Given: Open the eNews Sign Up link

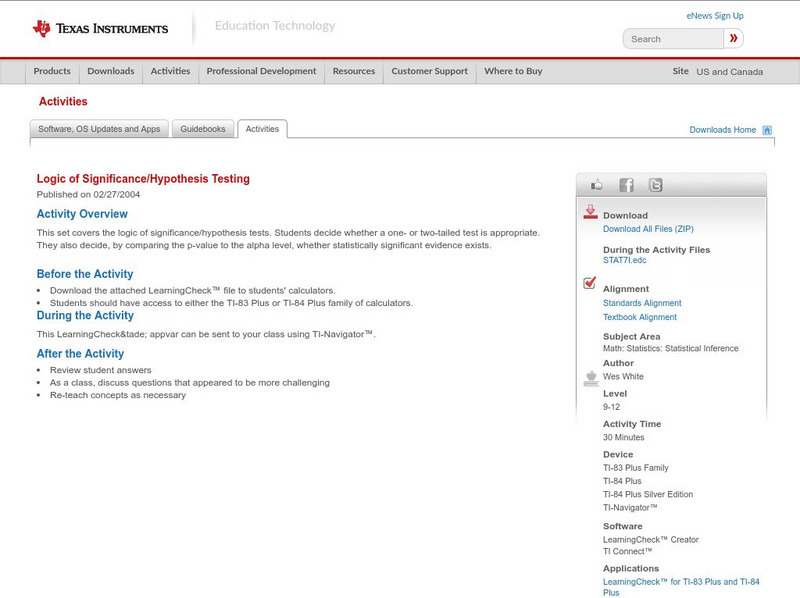Looking at the screenshot, I should pos(715,16).
